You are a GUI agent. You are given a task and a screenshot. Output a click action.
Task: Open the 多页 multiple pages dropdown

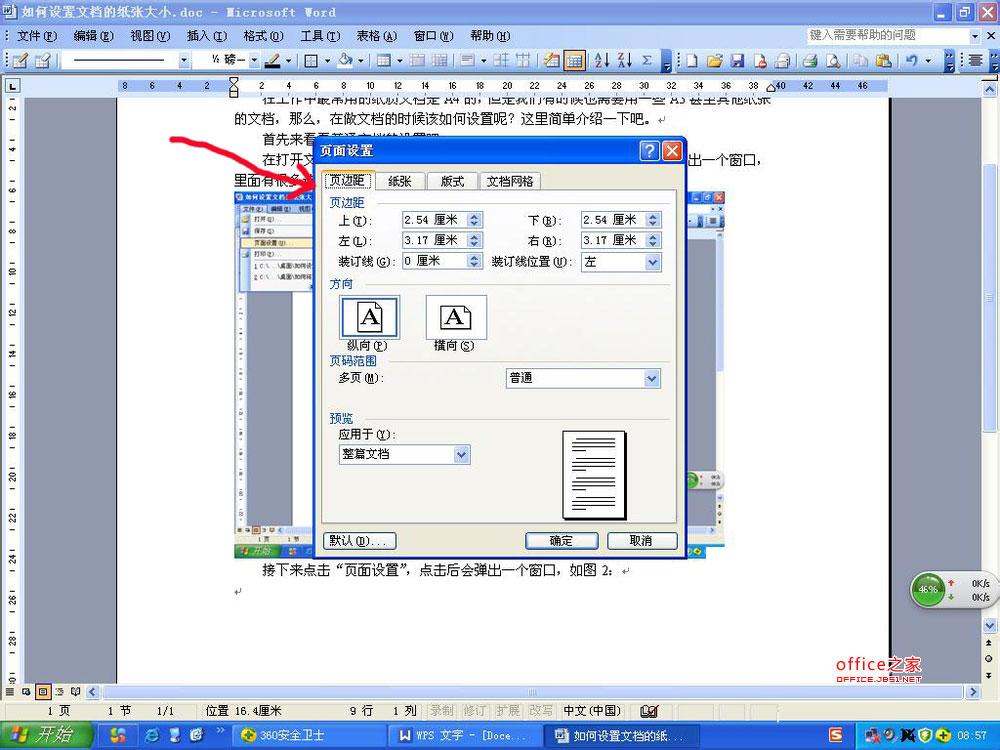point(651,379)
